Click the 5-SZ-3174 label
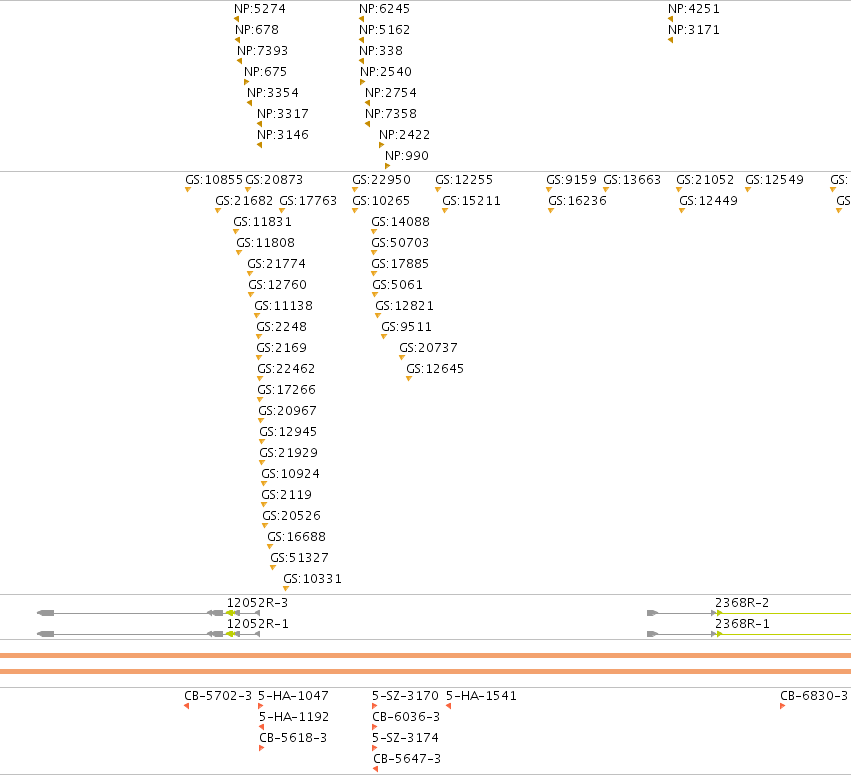 405,738
